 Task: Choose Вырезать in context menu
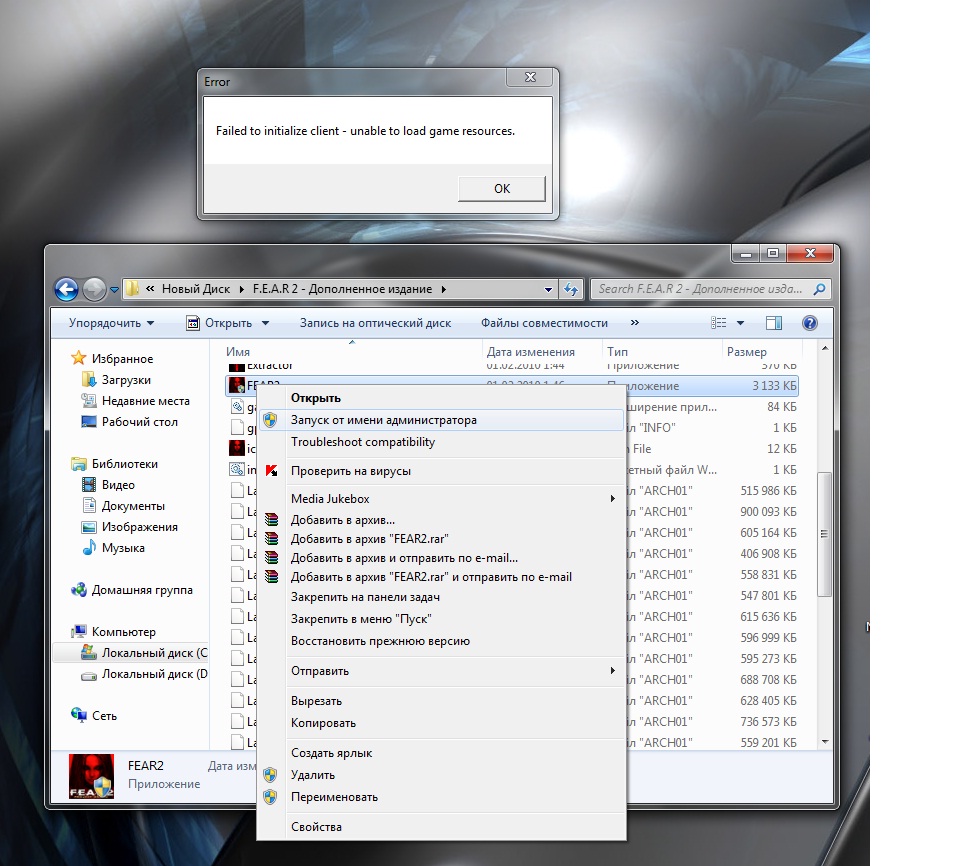click(442, 701)
